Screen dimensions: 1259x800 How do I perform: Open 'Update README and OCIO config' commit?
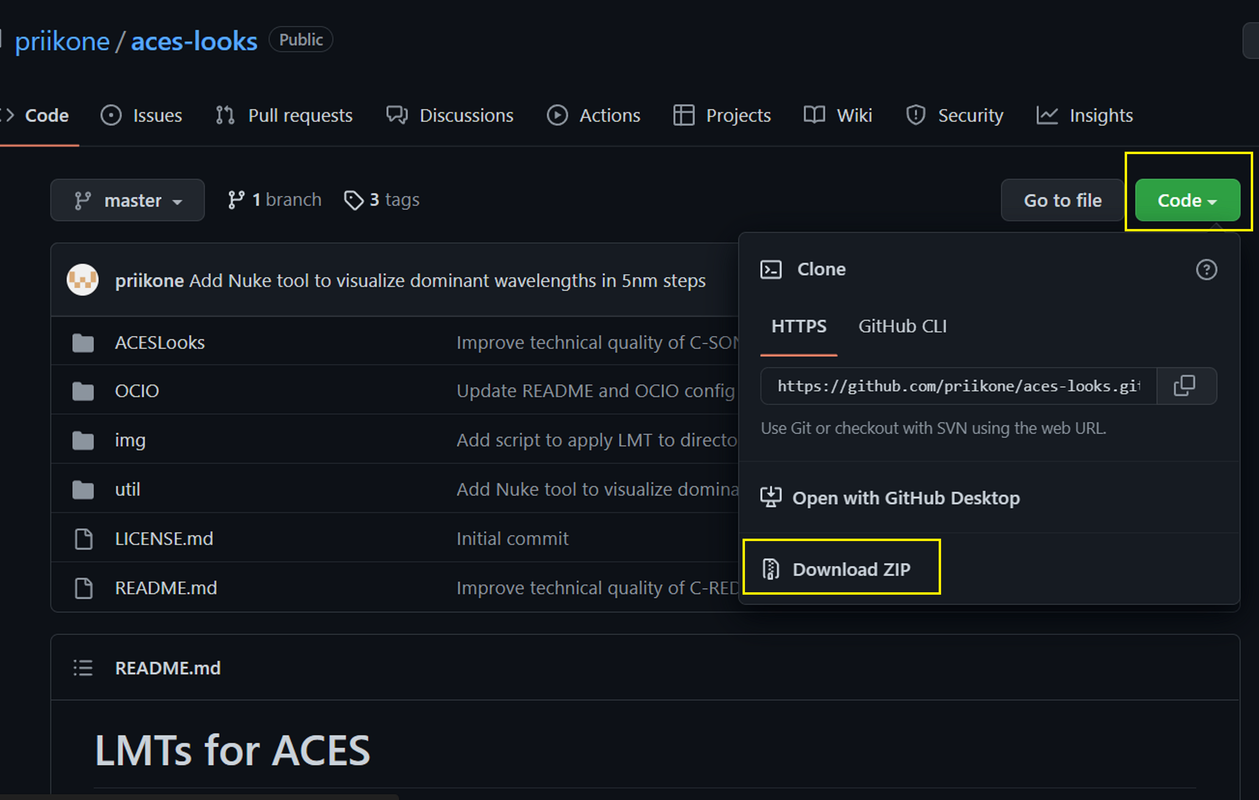(596, 391)
